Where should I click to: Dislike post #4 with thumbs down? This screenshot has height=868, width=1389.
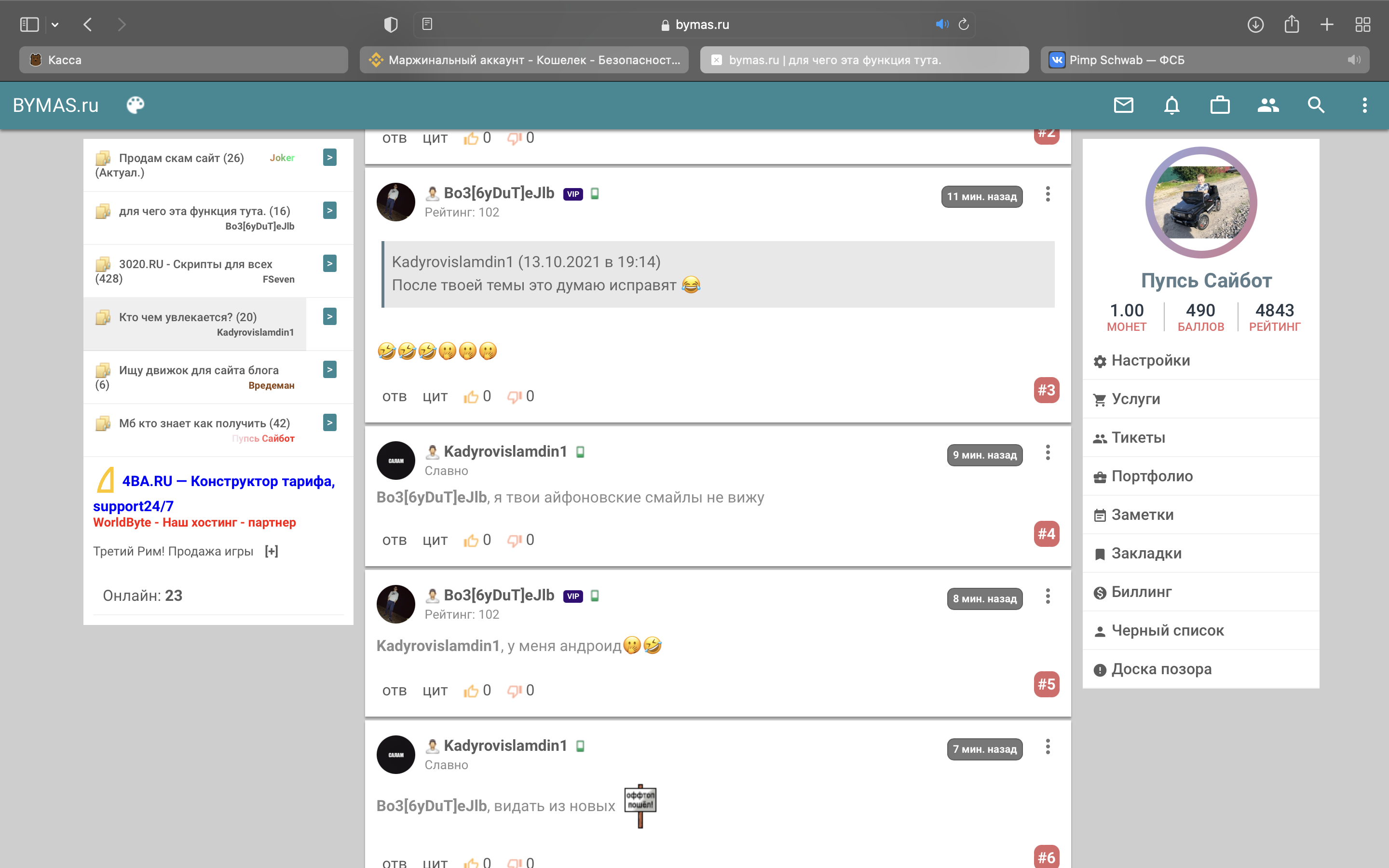point(514,540)
